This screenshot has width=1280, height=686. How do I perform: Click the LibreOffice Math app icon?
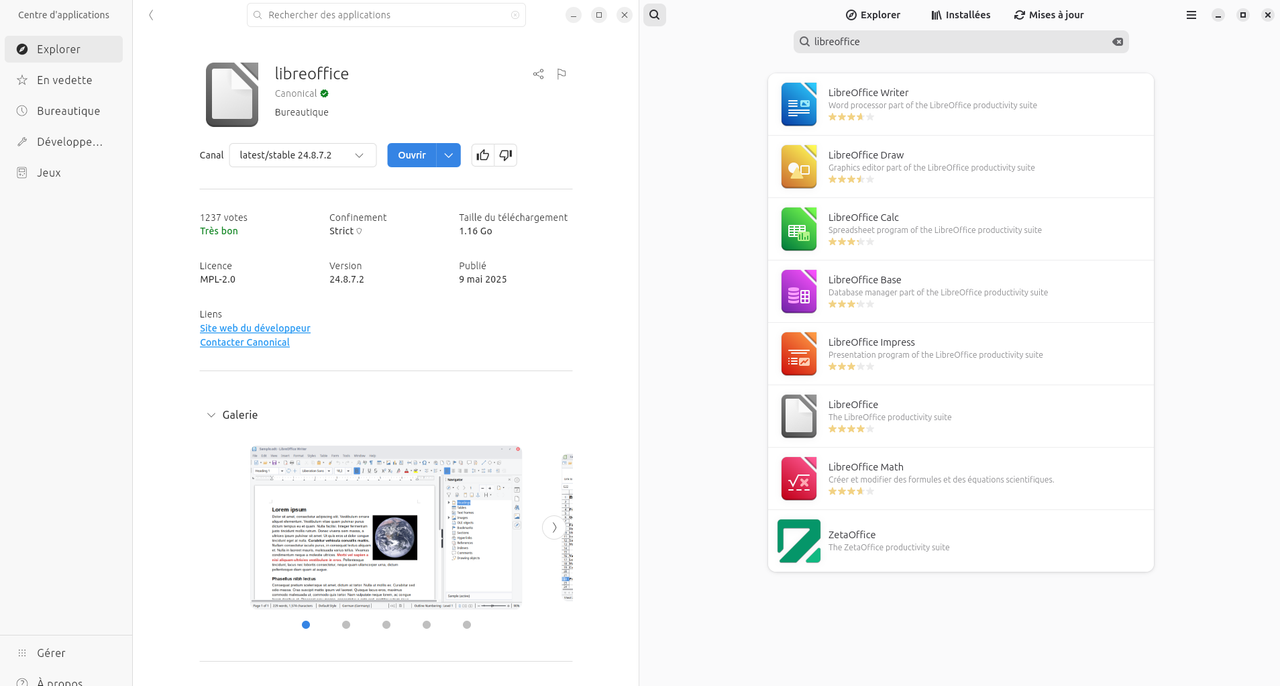tap(799, 479)
